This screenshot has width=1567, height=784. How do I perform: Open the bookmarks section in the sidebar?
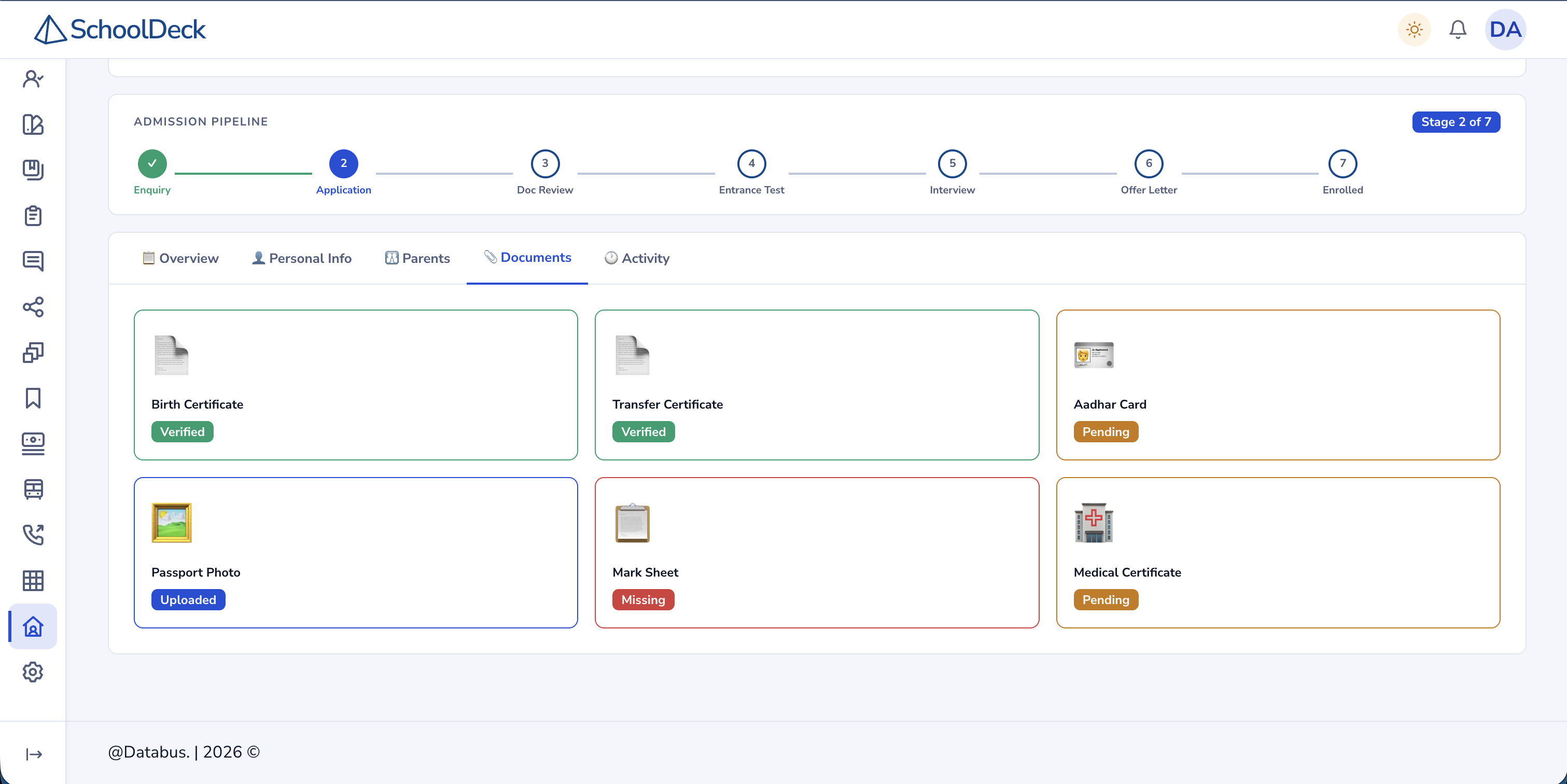[32, 398]
